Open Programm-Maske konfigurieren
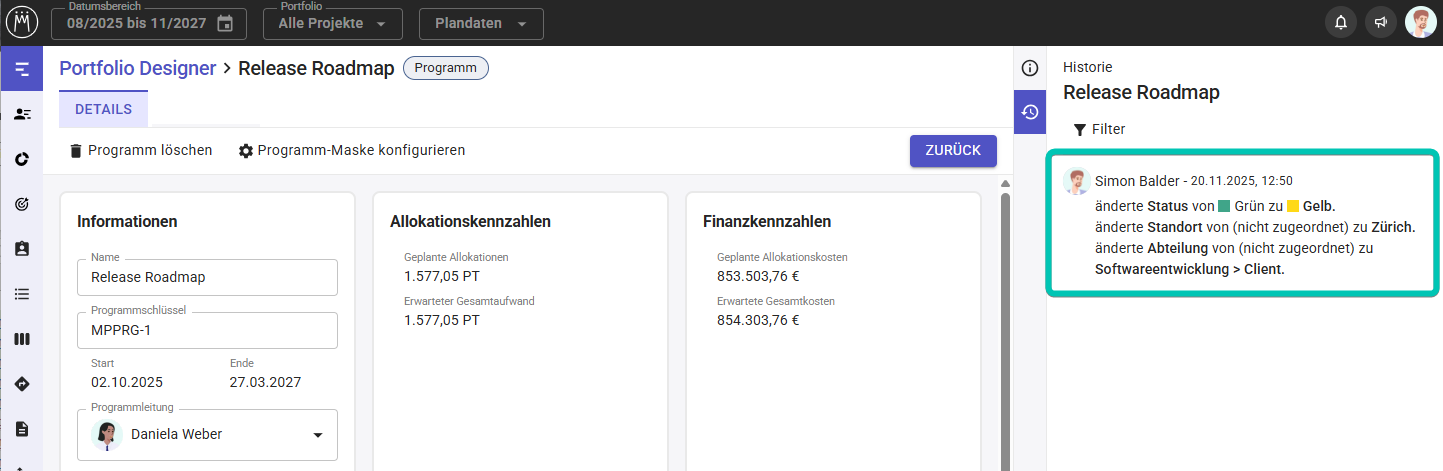The image size is (1443, 471). coord(351,150)
